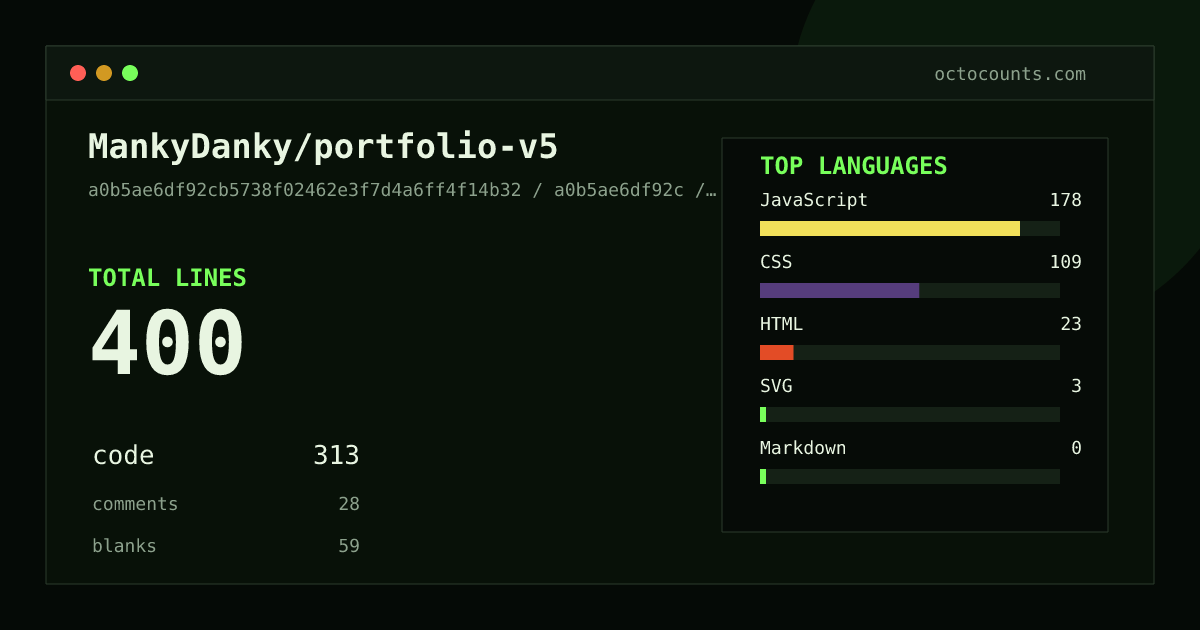
Task: Click the blanks row label
Action: [x=124, y=546]
